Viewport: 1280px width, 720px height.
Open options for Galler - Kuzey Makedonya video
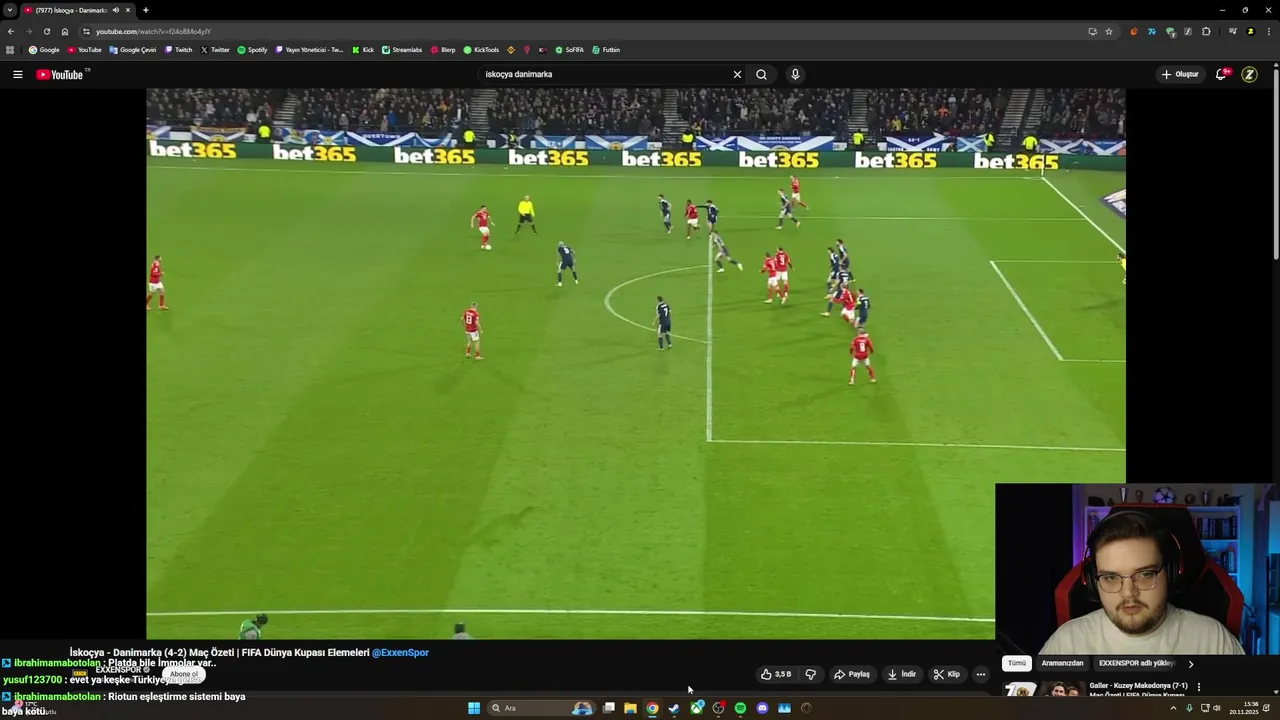pos(1199,687)
